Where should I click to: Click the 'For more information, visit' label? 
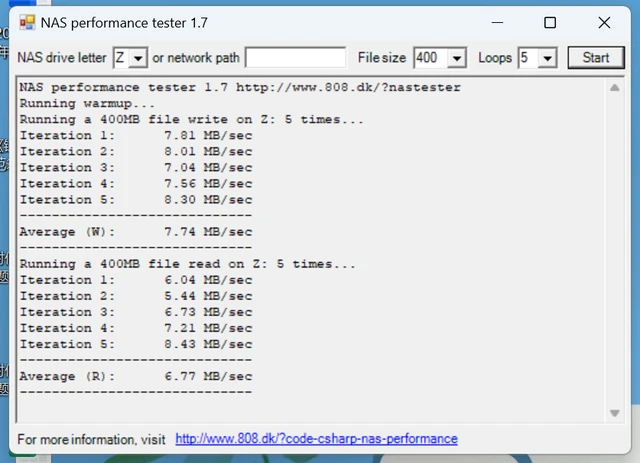pos(91,439)
